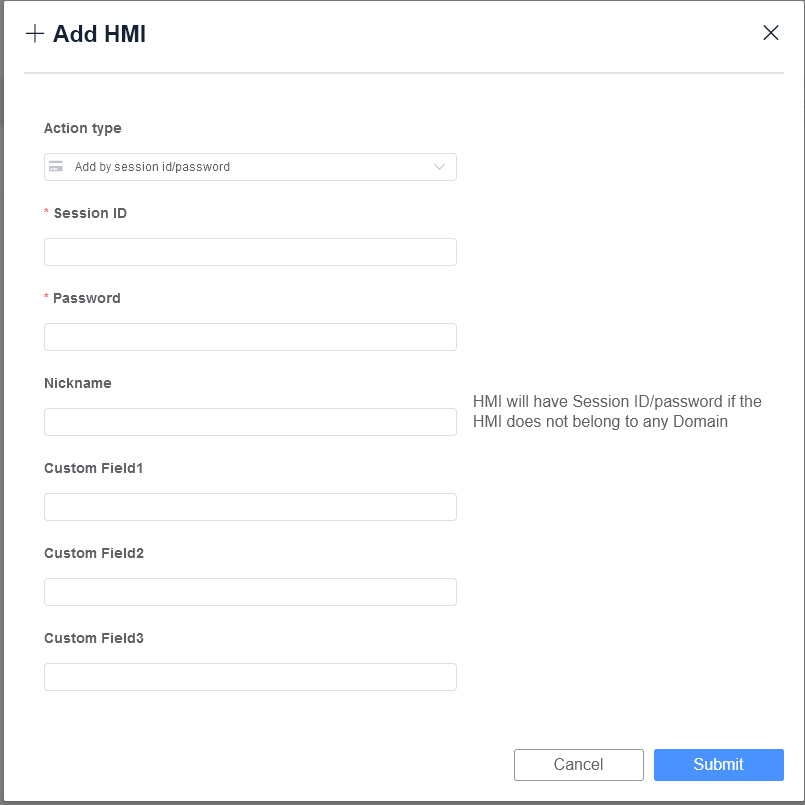805x805 pixels.
Task: Focus the Custom Field1 input
Action: (250, 507)
